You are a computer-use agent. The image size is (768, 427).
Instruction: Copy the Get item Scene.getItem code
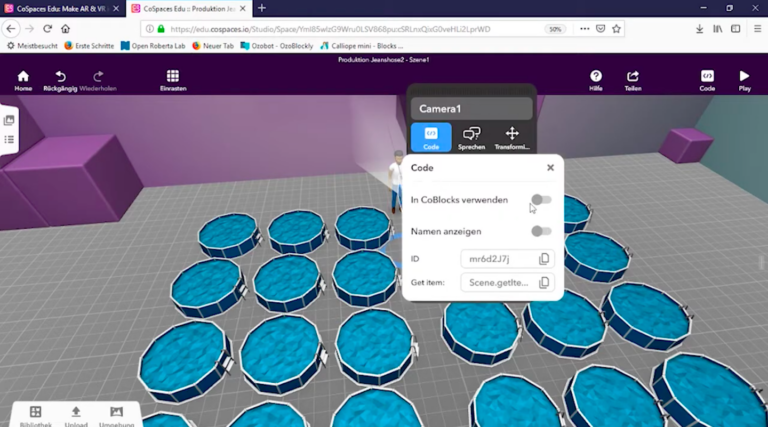(x=544, y=283)
